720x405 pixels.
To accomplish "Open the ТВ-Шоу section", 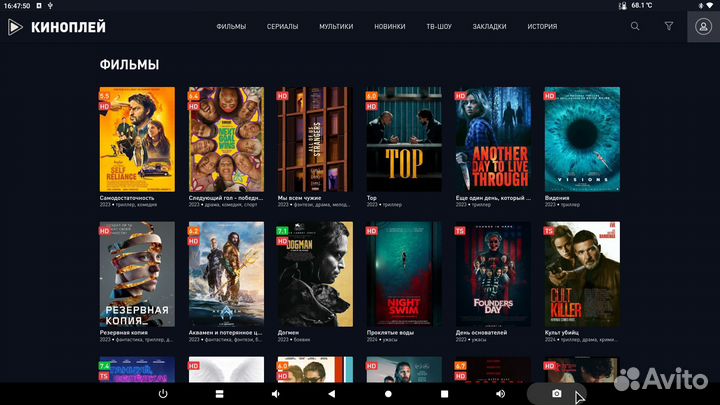I will [439, 26].
